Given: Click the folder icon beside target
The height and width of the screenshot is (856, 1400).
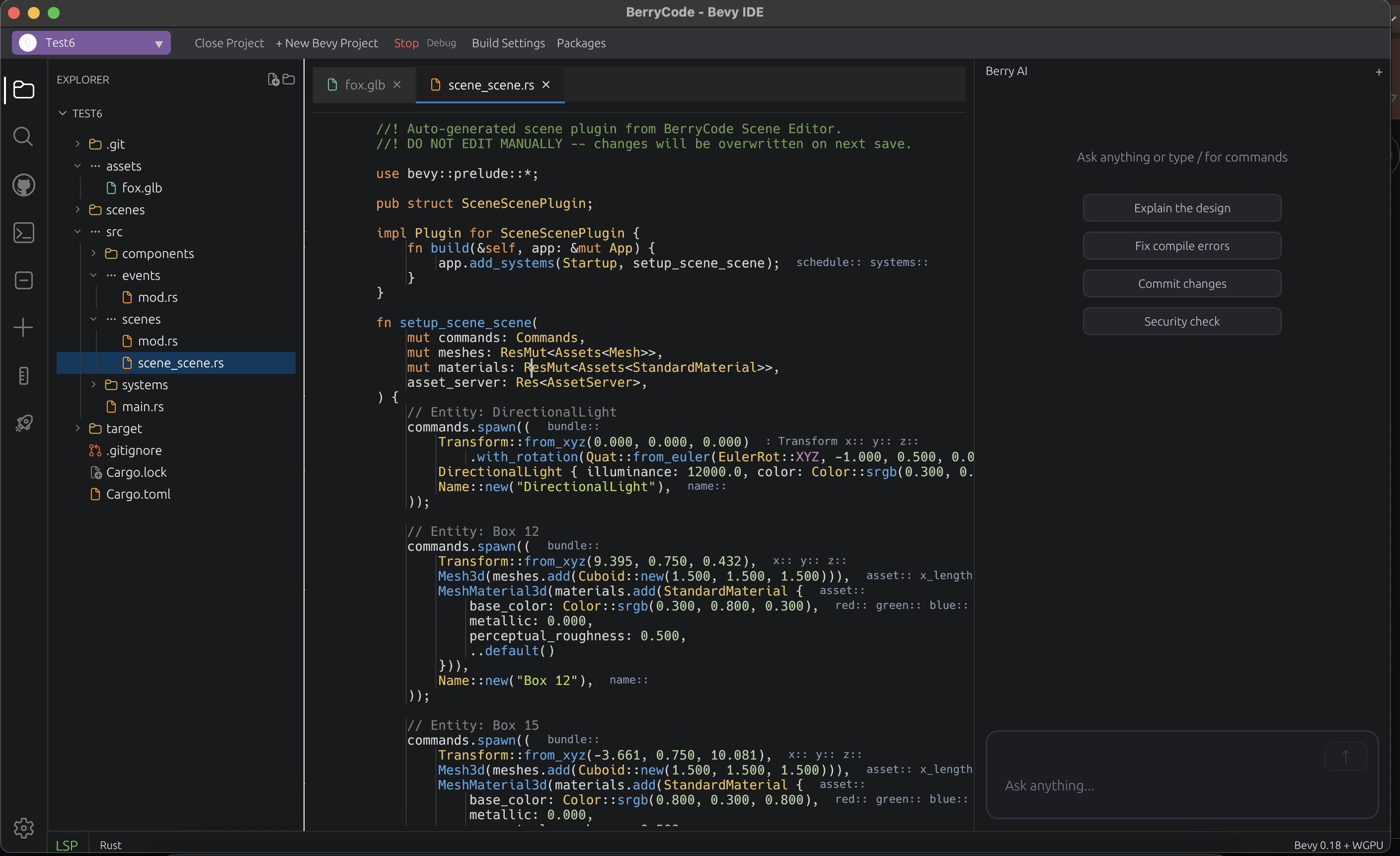Looking at the screenshot, I should (95, 428).
